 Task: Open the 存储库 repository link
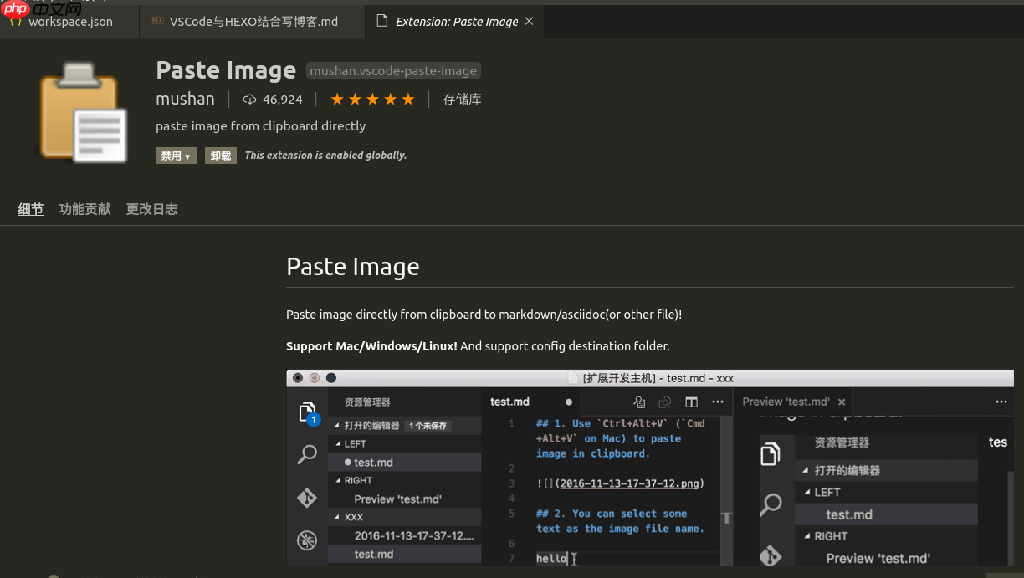(x=462, y=99)
